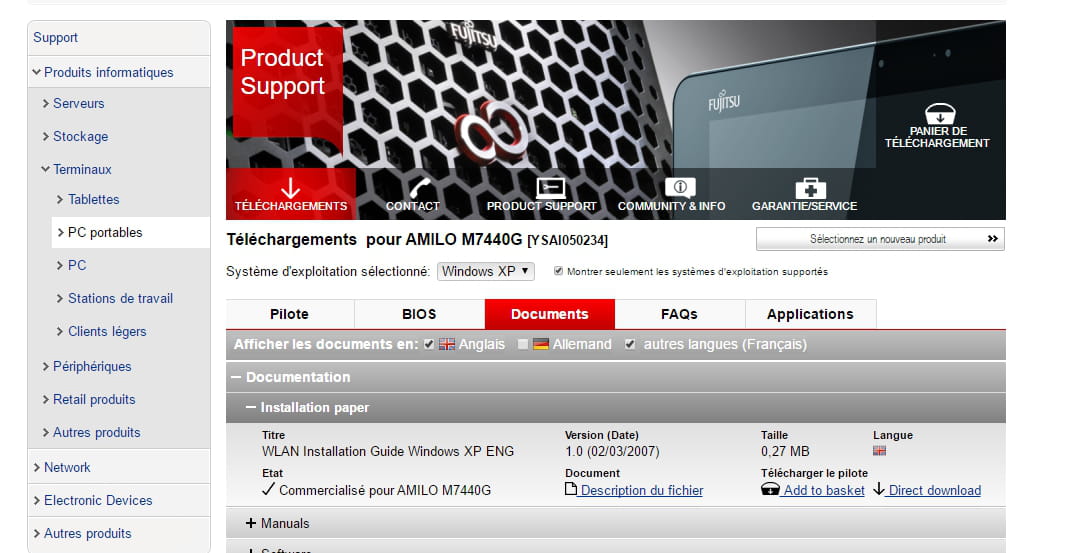
Task: Open the FAQs tab
Action: coord(680,314)
